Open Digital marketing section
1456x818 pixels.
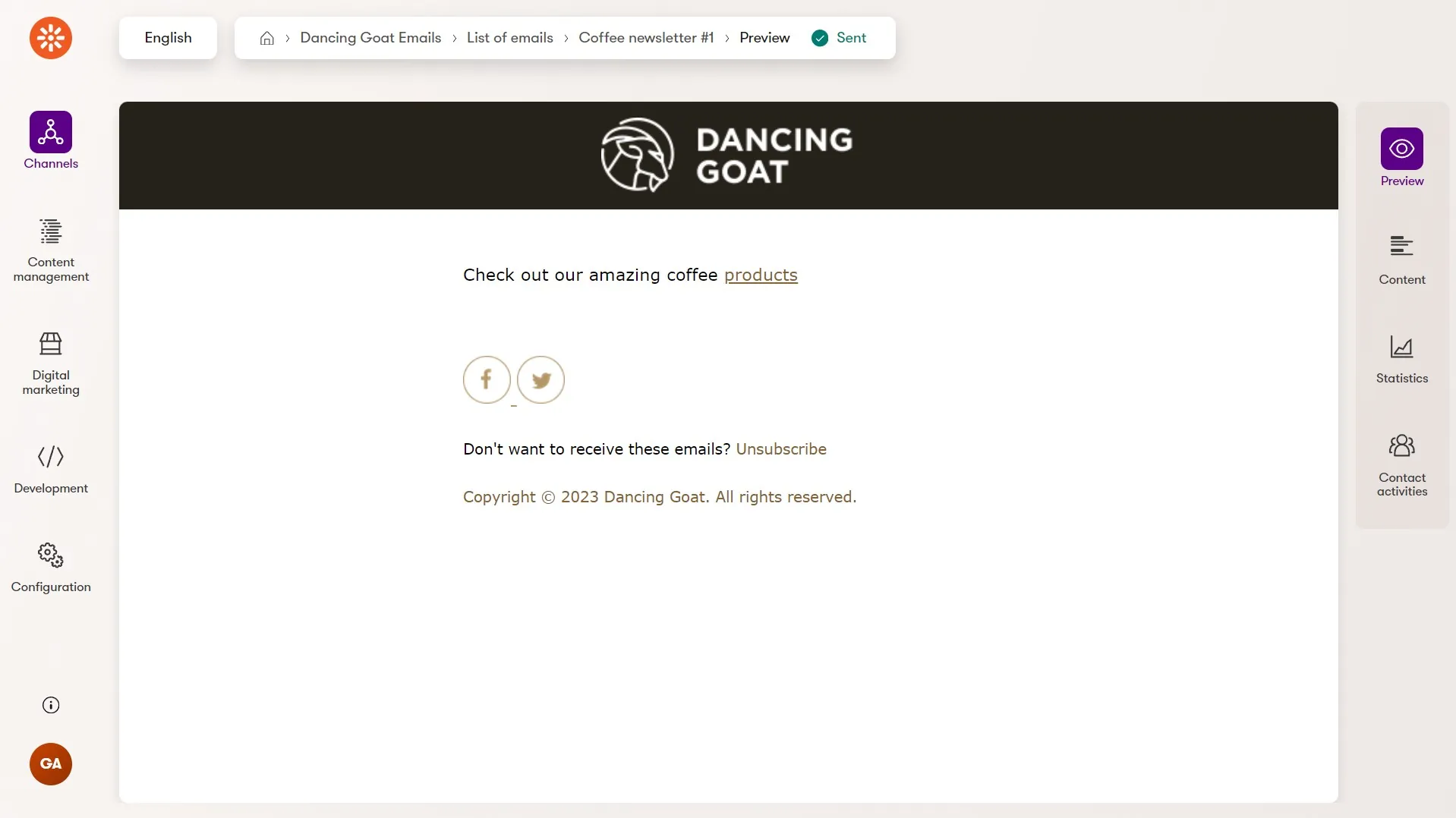point(51,363)
